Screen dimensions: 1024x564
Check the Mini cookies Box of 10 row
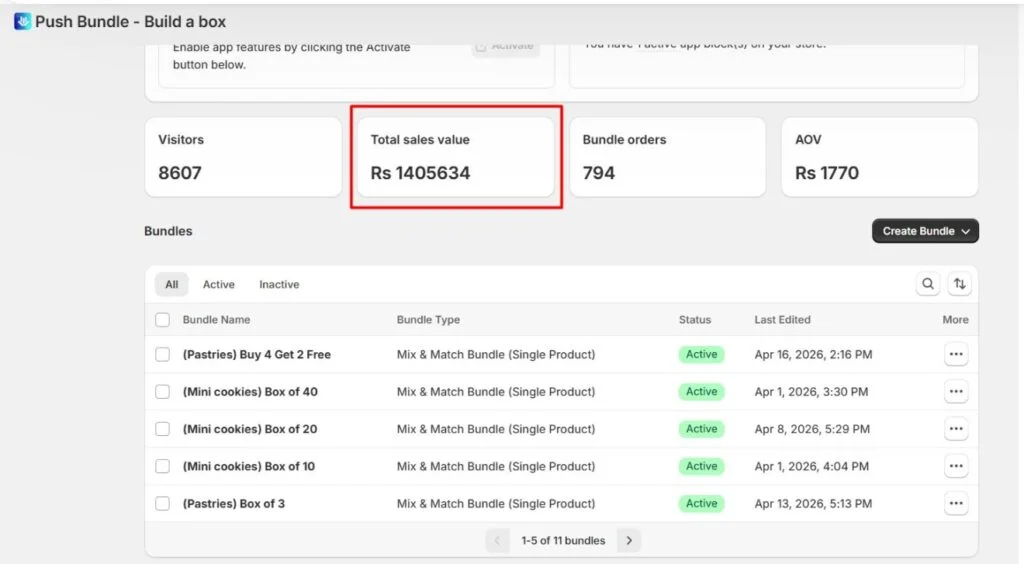[163, 466]
